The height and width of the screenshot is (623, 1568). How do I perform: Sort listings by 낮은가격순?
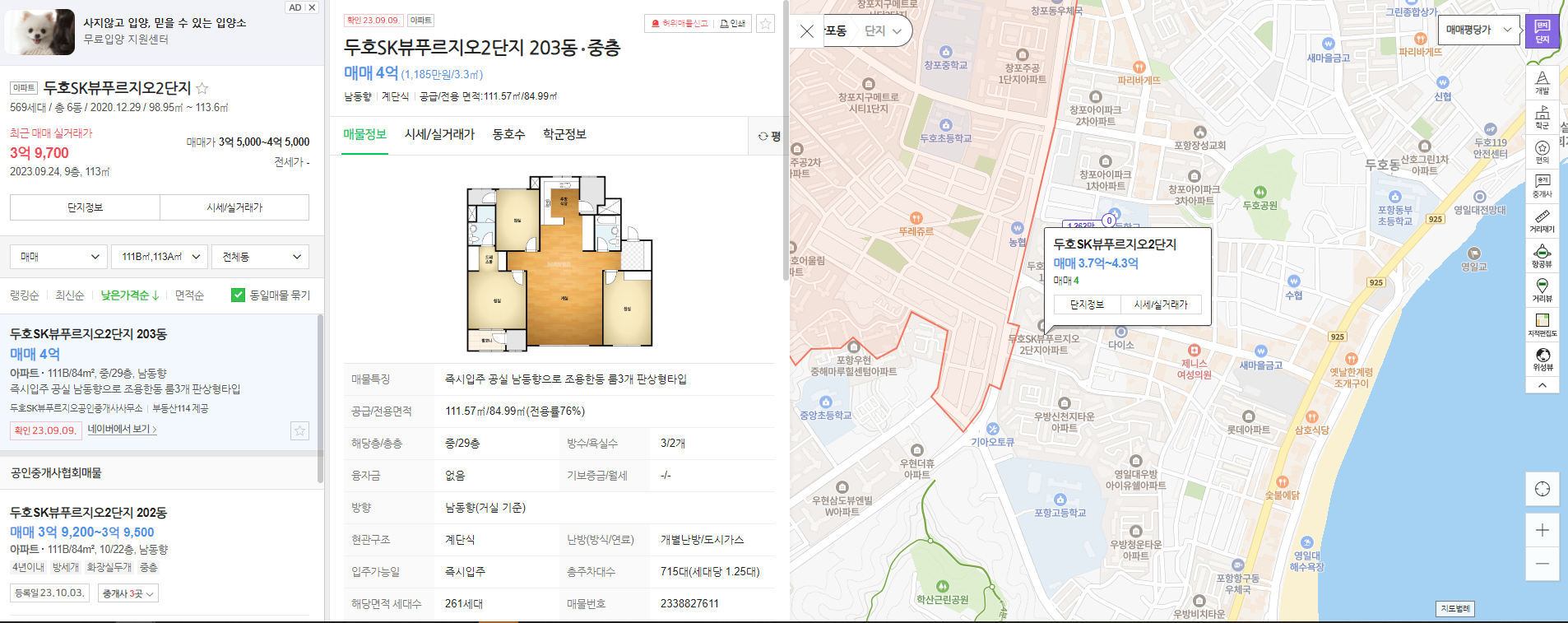point(129,295)
